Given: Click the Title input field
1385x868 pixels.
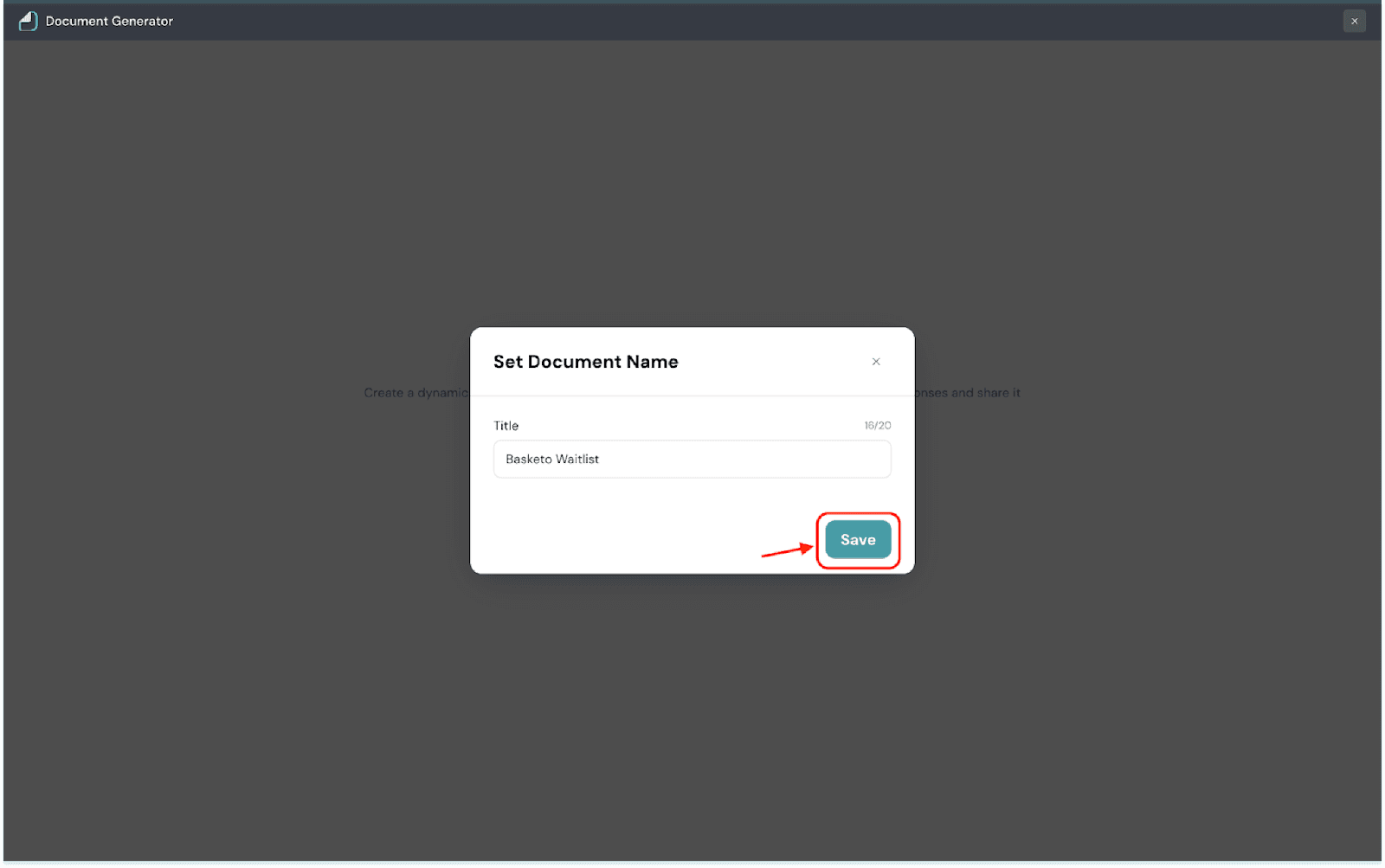Looking at the screenshot, I should click(x=692, y=460).
